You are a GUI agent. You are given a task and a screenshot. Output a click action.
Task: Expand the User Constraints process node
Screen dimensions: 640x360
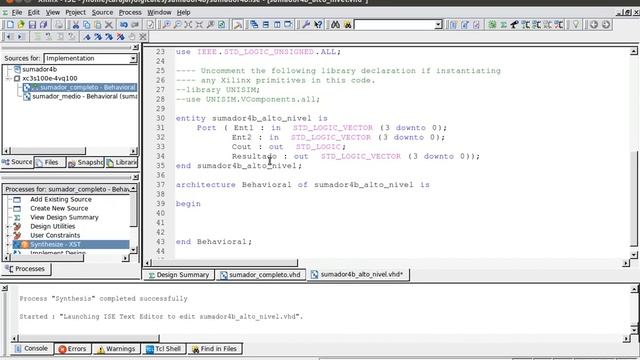click(x=7, y=236)
